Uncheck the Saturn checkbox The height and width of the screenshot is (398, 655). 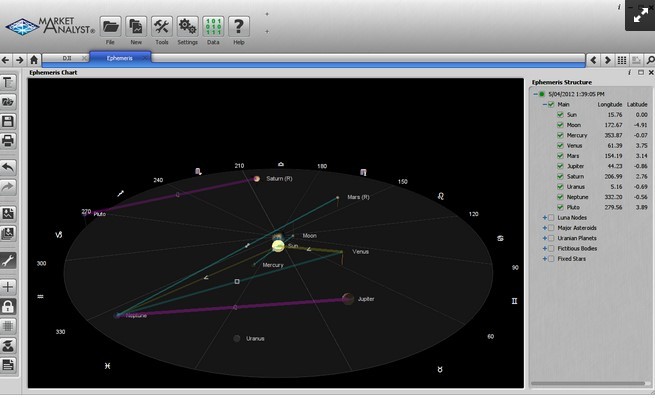click(x=560, y=176)
